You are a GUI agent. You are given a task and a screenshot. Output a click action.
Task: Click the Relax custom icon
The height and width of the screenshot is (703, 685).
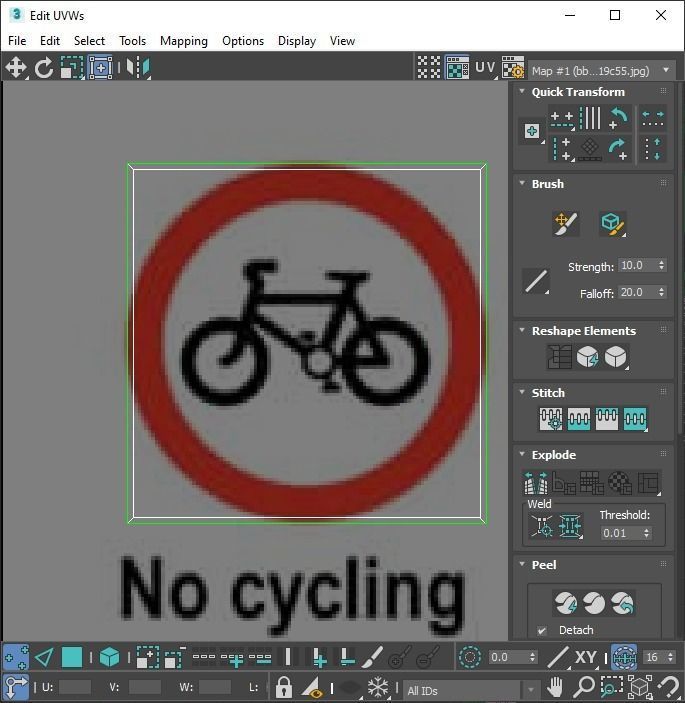click(616, 357)
